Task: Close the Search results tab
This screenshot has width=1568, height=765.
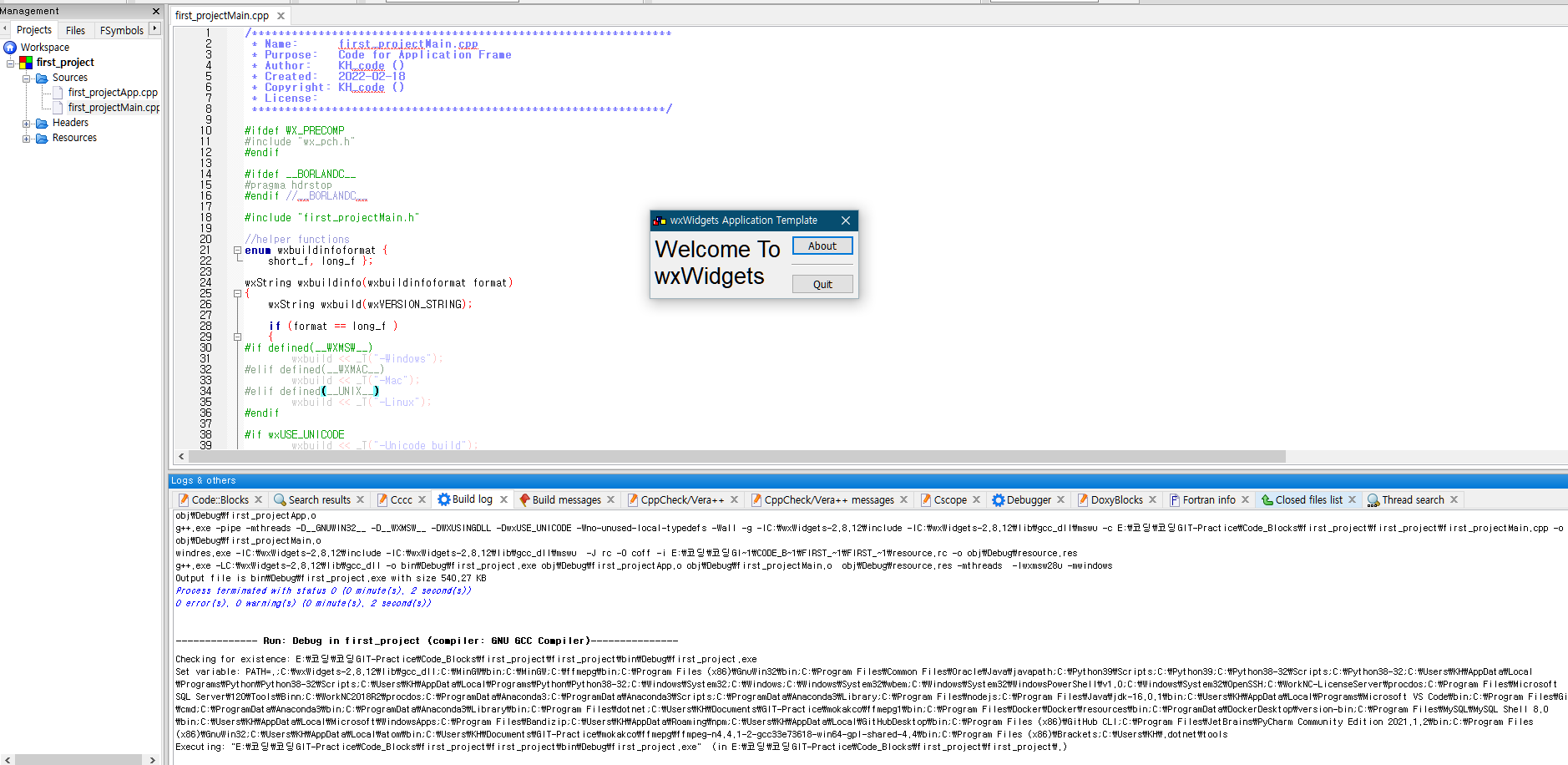Action: [361, 499]
